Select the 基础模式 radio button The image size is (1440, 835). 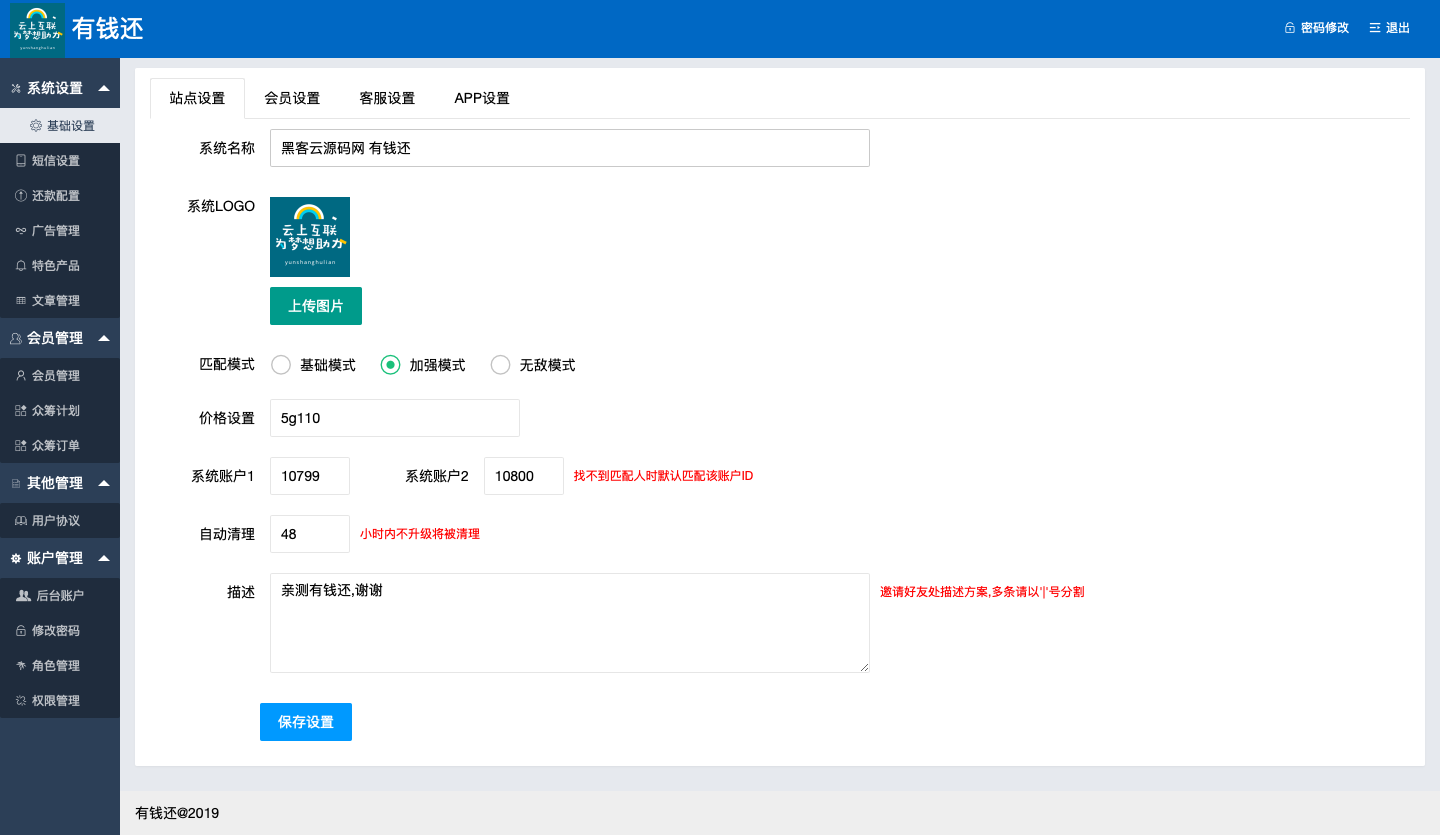281,365
